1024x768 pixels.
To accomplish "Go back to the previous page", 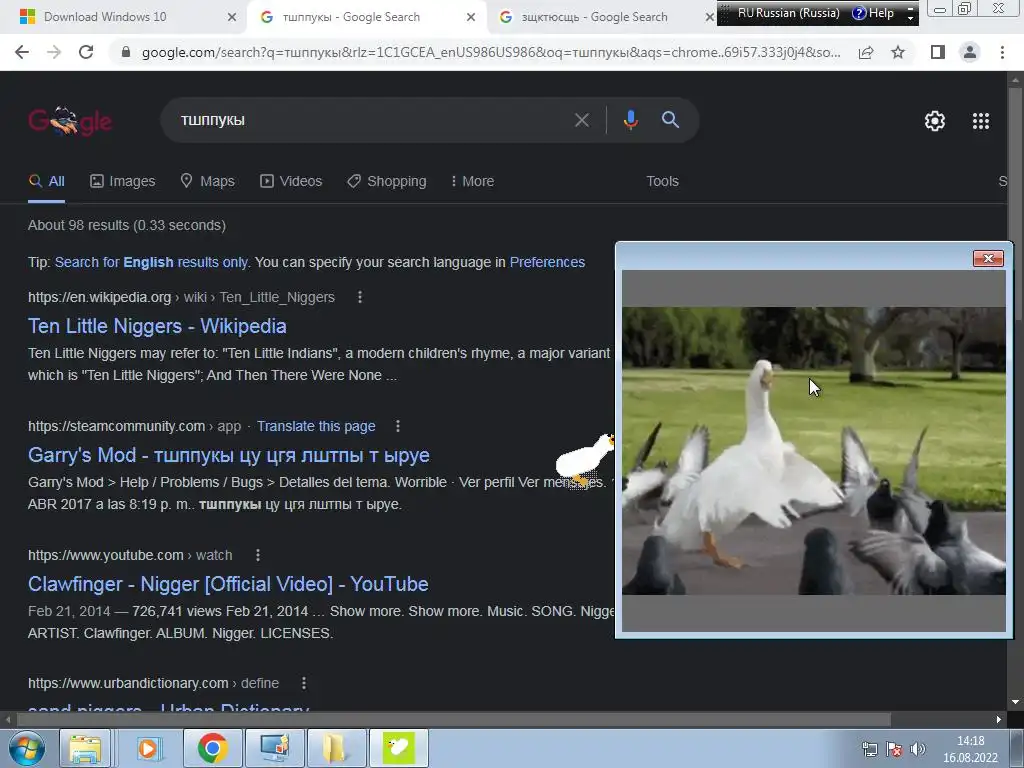I will tap(22, 52).
